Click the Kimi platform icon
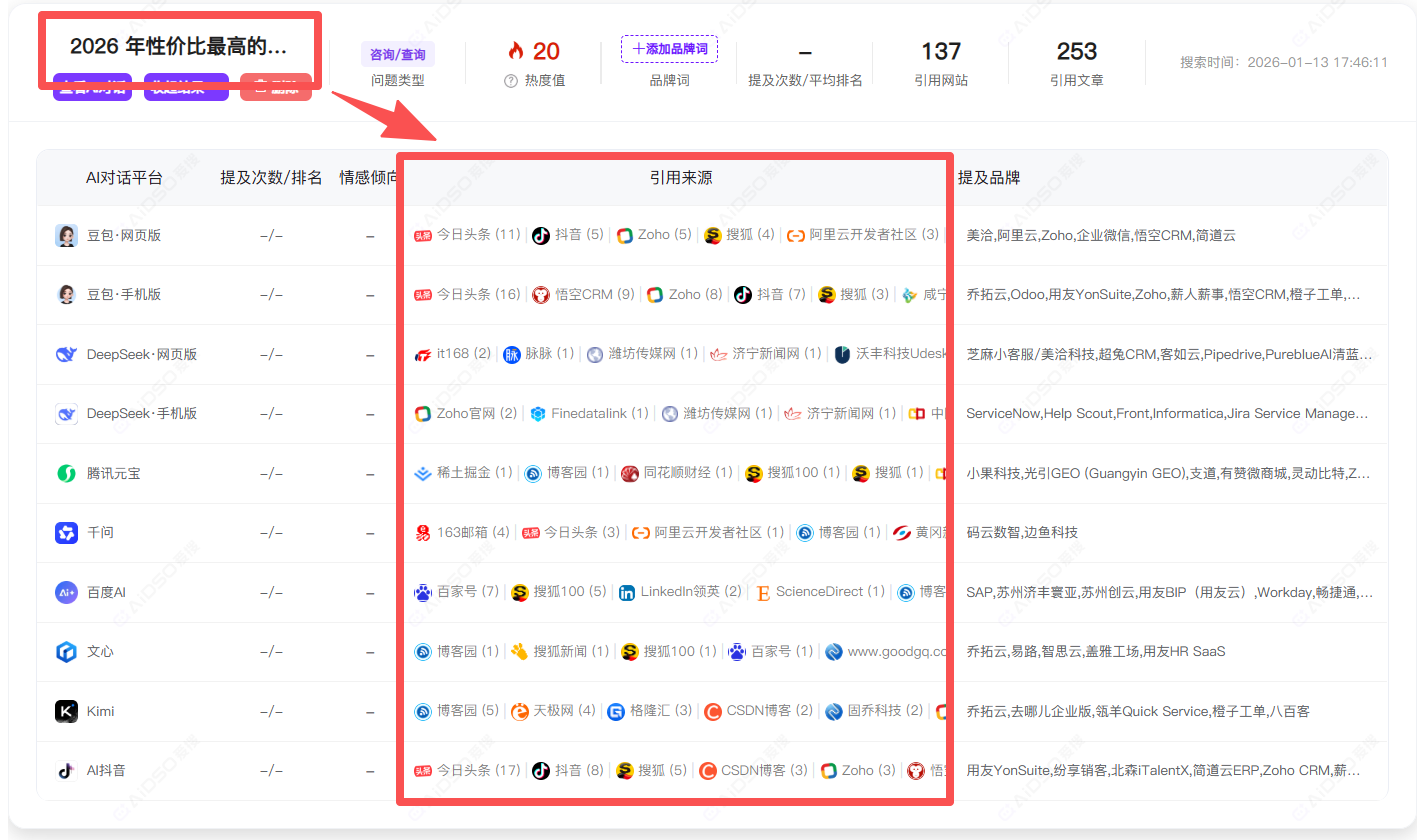The height and width of the screenshot is (840, 1424). click(66, 711)
